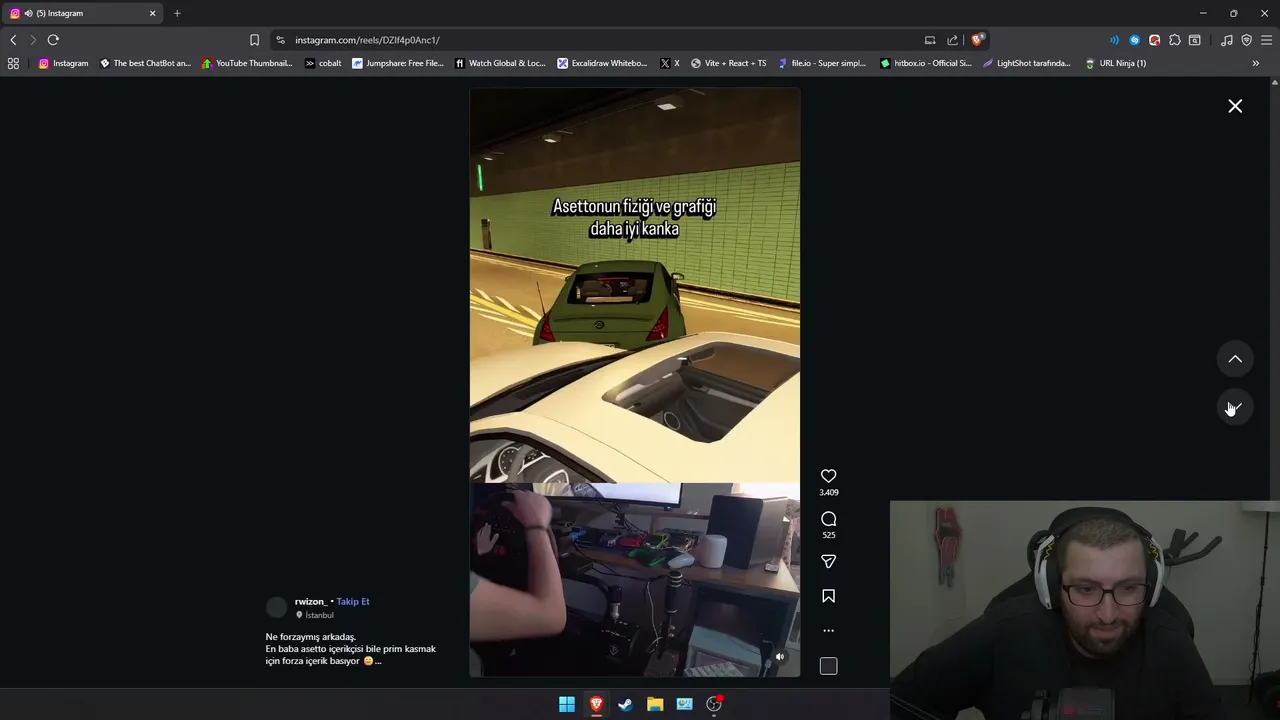This screenshot has width=1280, height=720.
Task: Open the reel's audio thumbnail square
Action: [828, 666]
